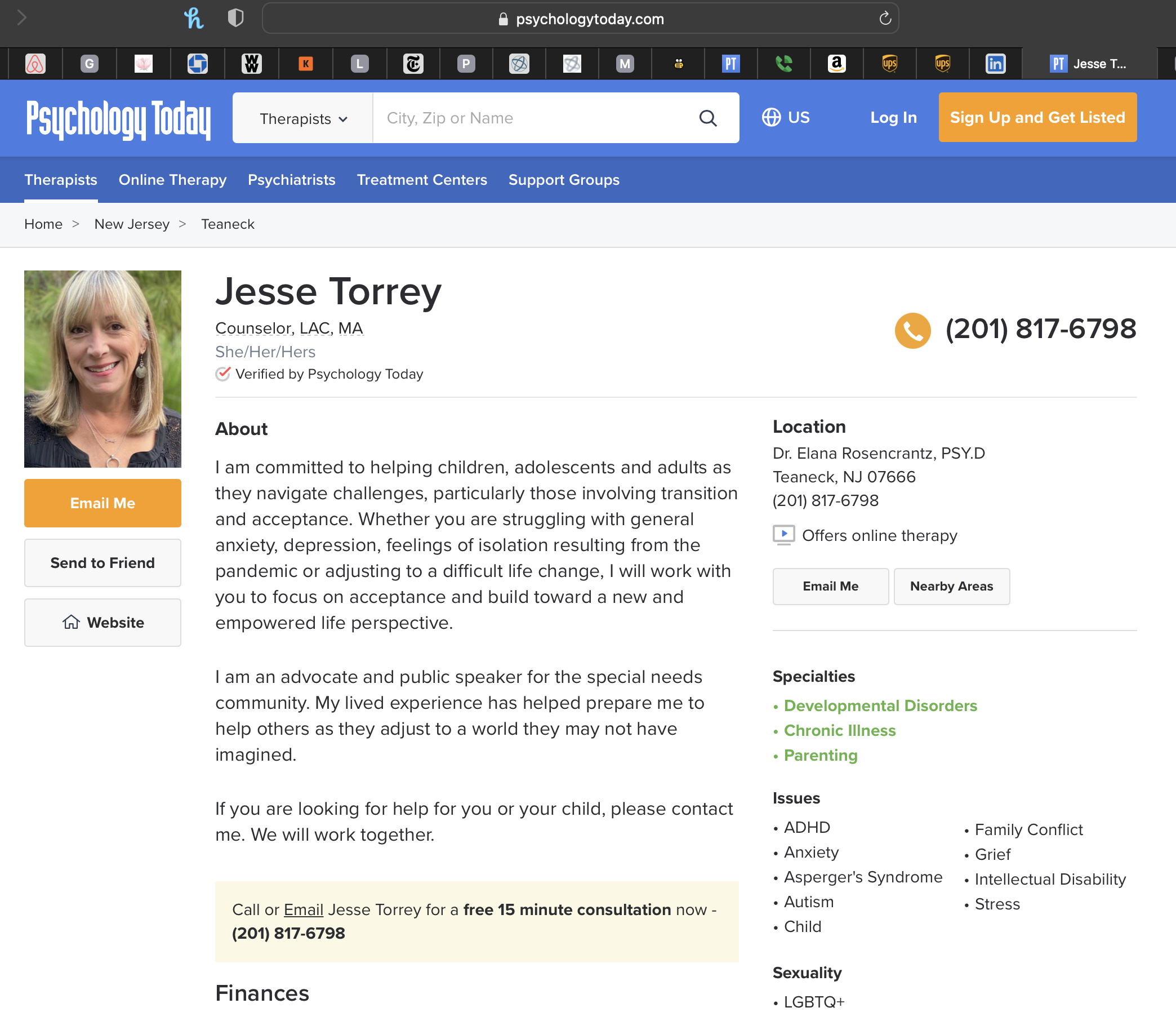Click the orange phone call icon
Image resolution: width=1176 pixels, height=1021 pixels.
coord(912,330)
